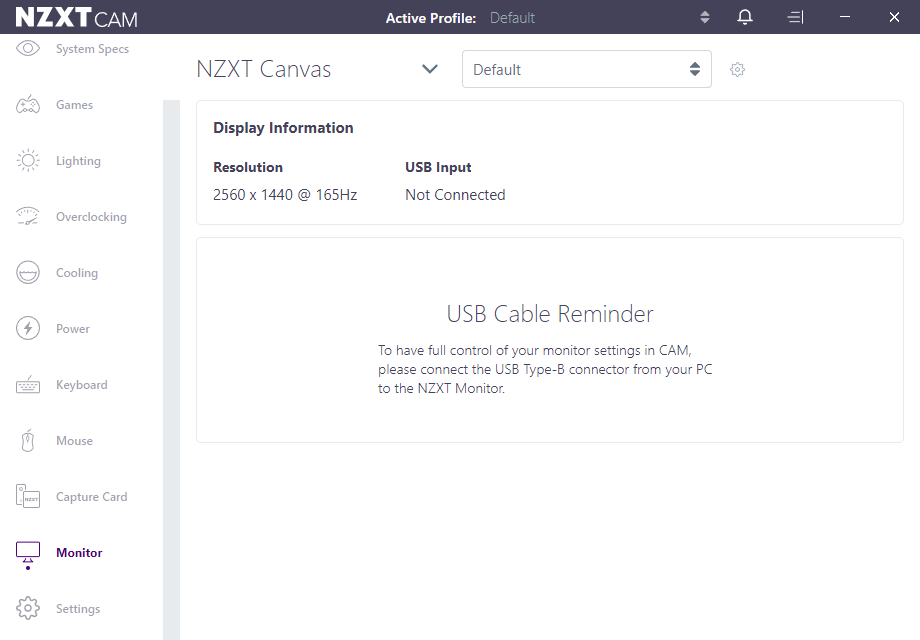Go to the Monitor section
Viewport: 920px width, 640px height.
[79, 553]
